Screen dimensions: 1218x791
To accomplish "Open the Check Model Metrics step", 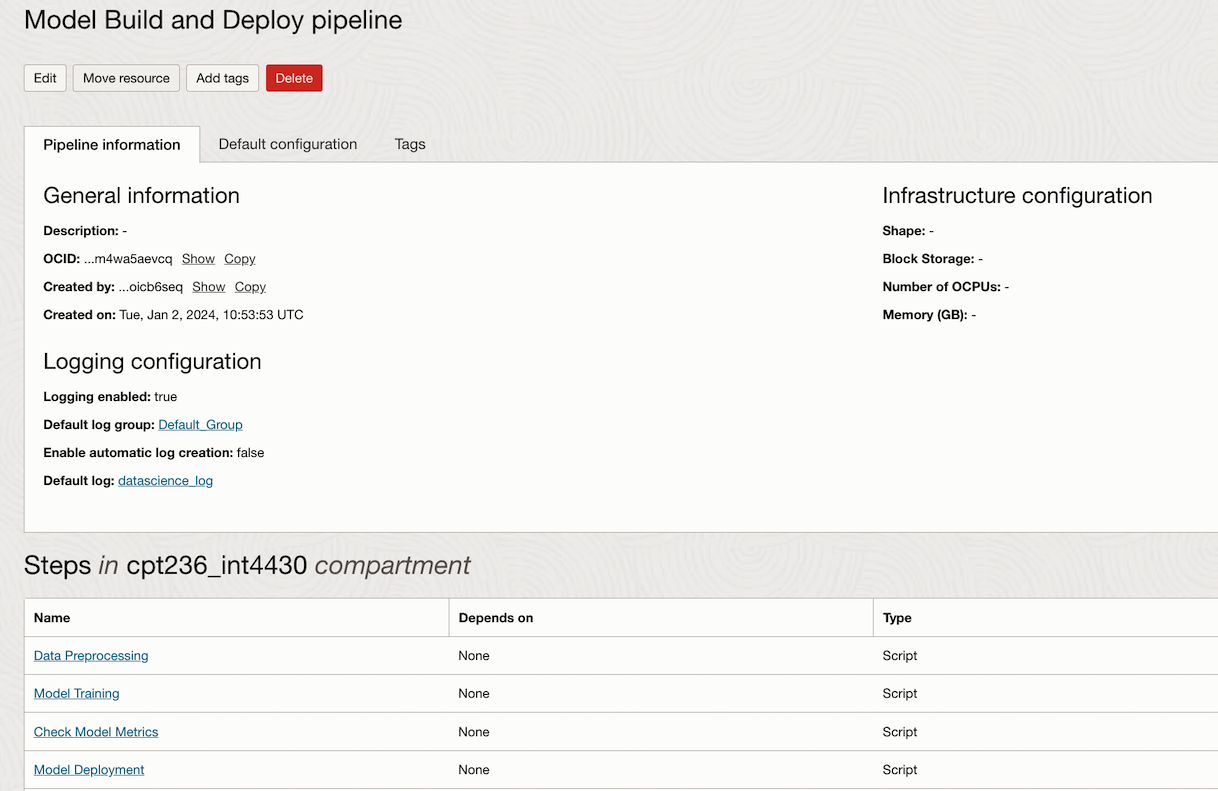I will click(95, 731).
